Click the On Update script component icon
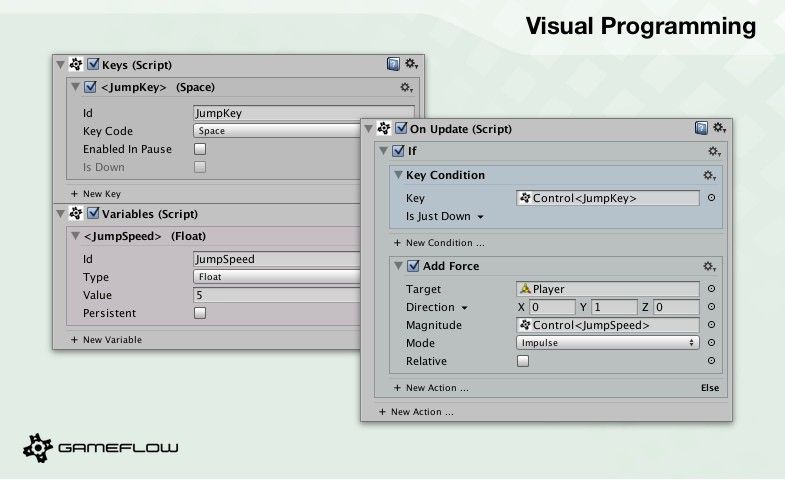The height and width of the screenshot is (480, 785). coord(383,128)
